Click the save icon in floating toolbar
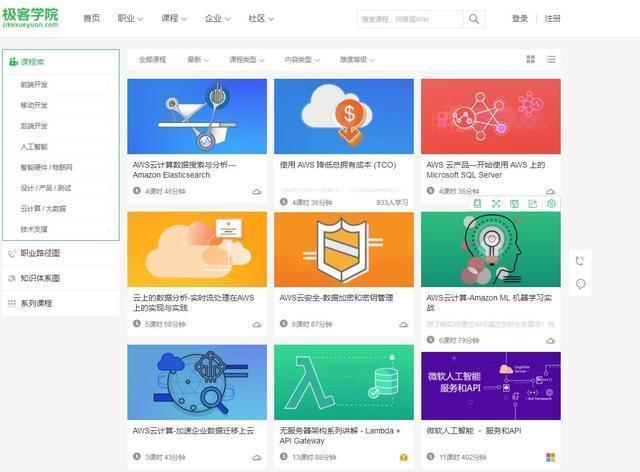 (514, 204)
